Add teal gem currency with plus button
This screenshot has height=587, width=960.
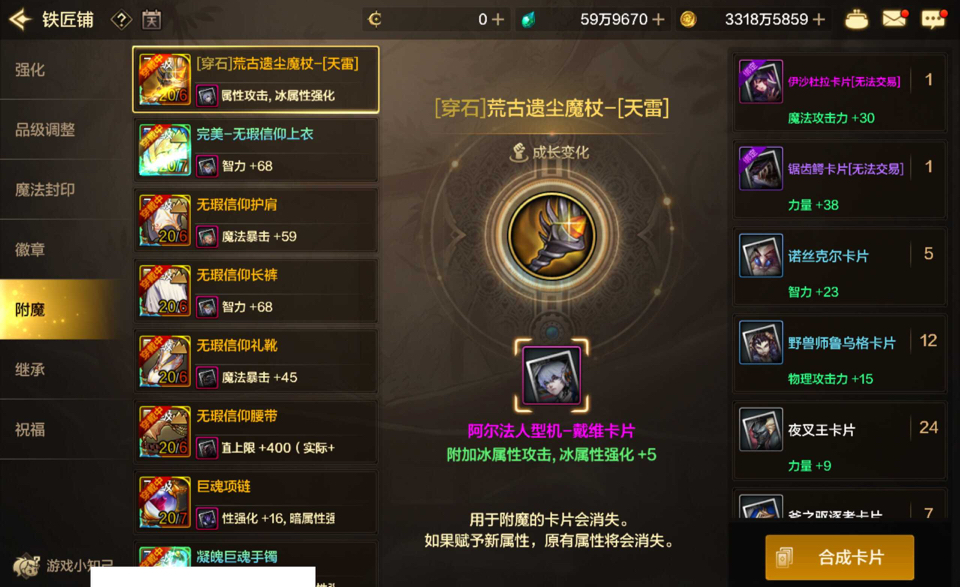(x=658, y=20)
